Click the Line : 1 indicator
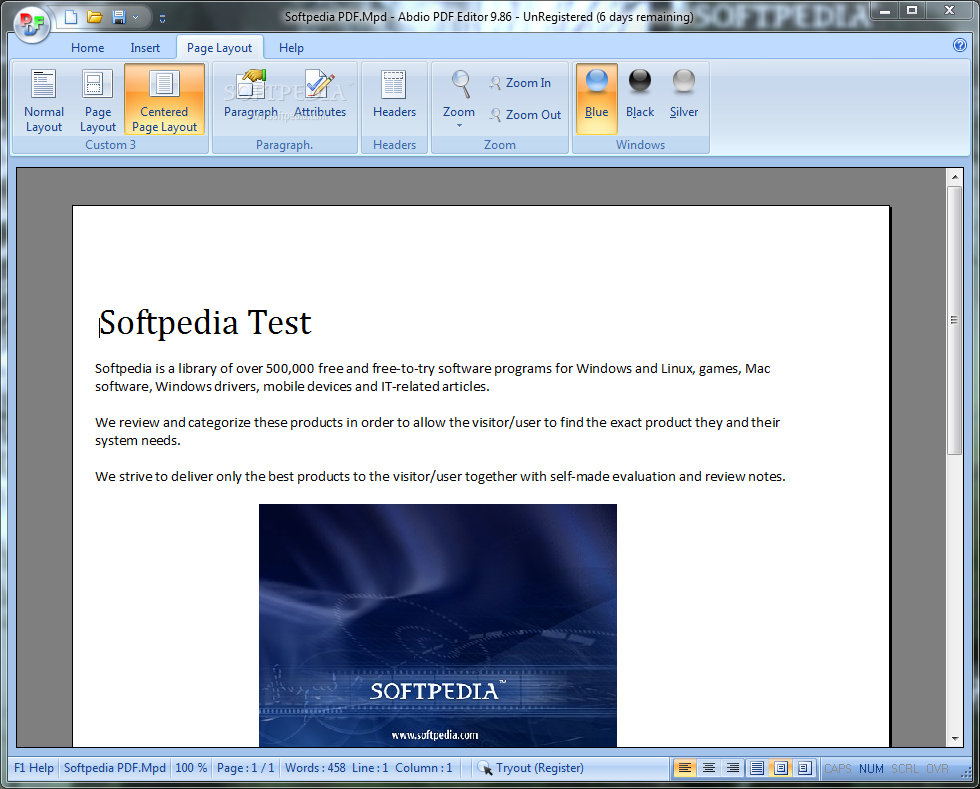Screen dimensions: 980x789 pyautogui.click(x=370, y=768)
